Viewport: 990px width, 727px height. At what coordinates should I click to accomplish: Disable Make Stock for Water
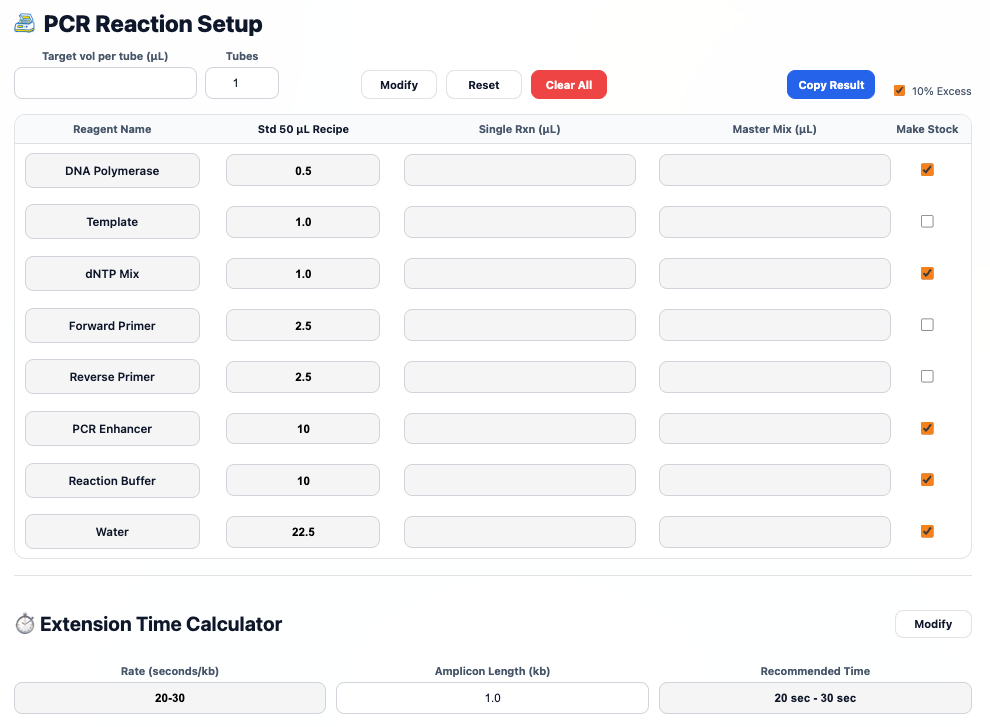[x=927, y=531]
